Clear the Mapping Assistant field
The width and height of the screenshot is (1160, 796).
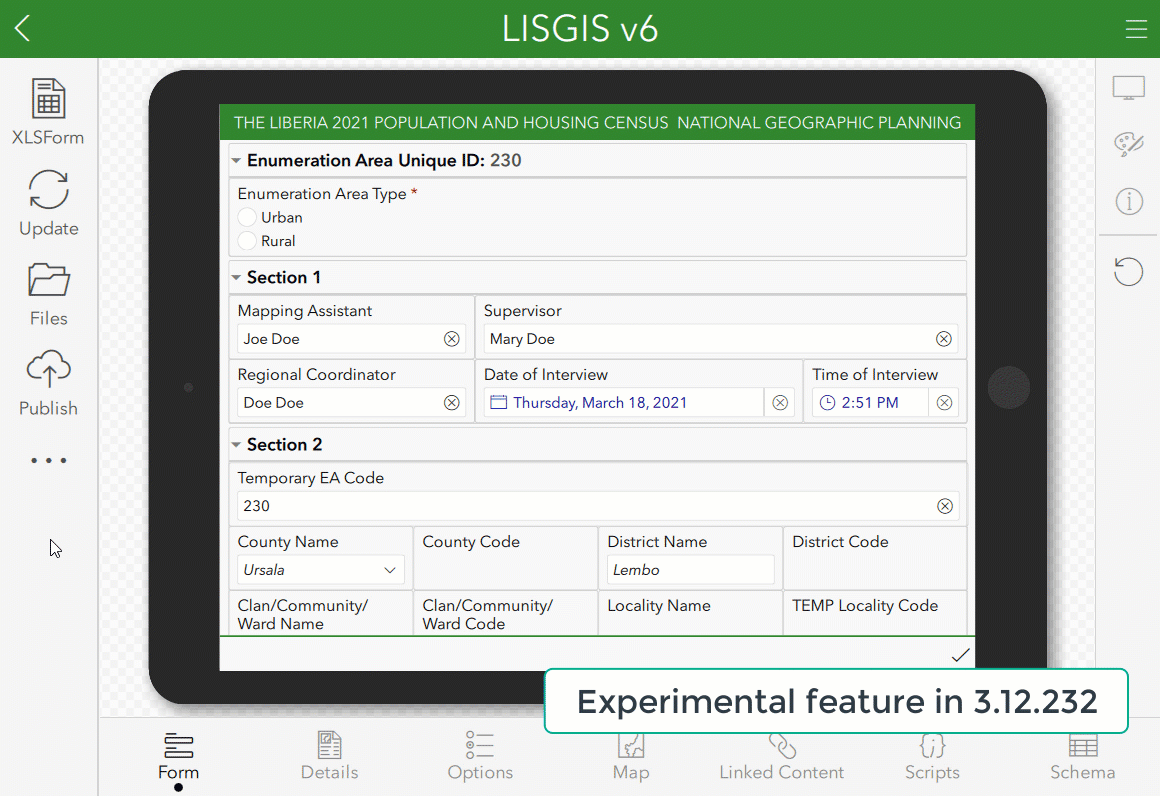click(451, 339)
